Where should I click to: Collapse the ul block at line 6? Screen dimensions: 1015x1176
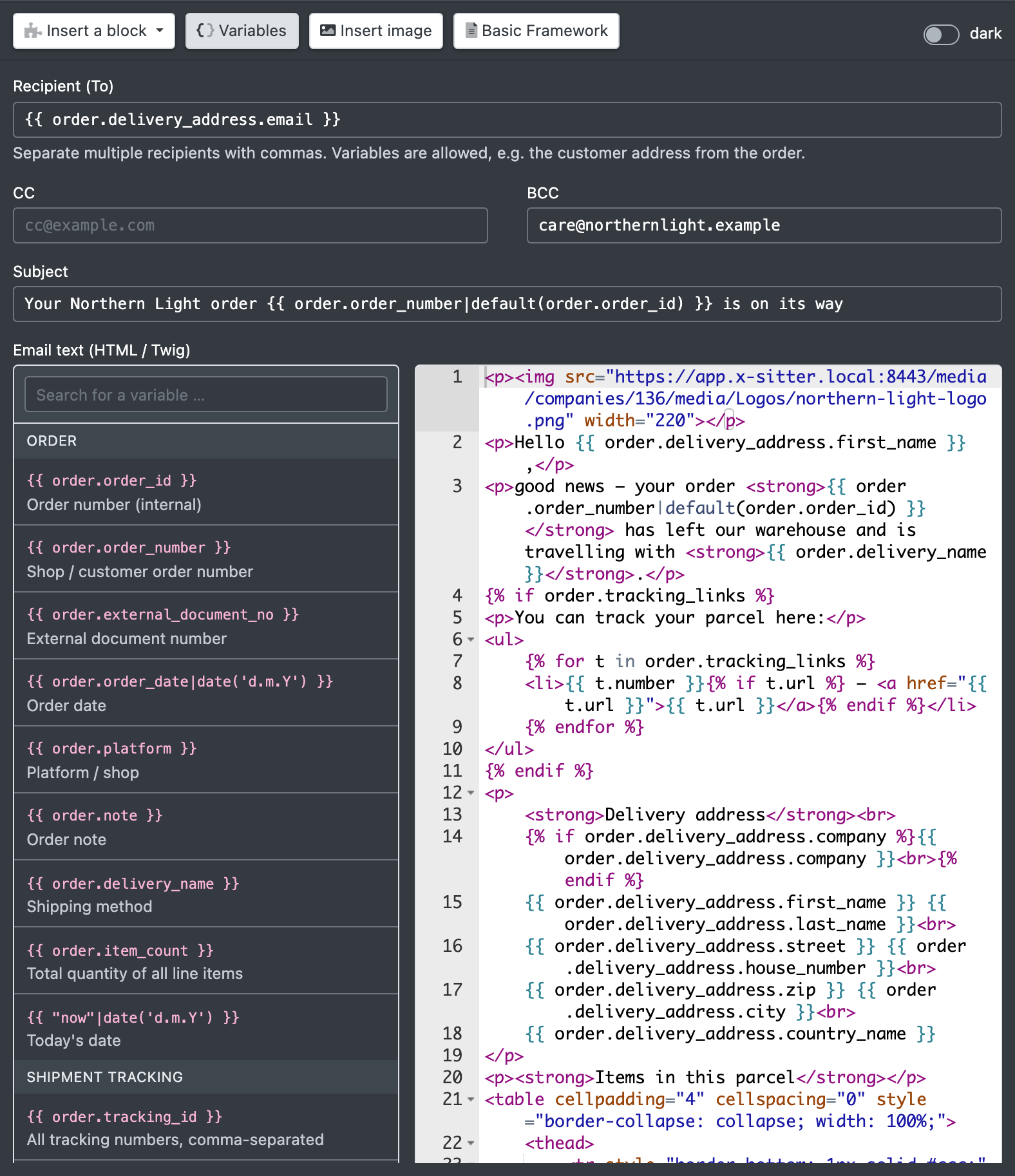click(471, 640)
